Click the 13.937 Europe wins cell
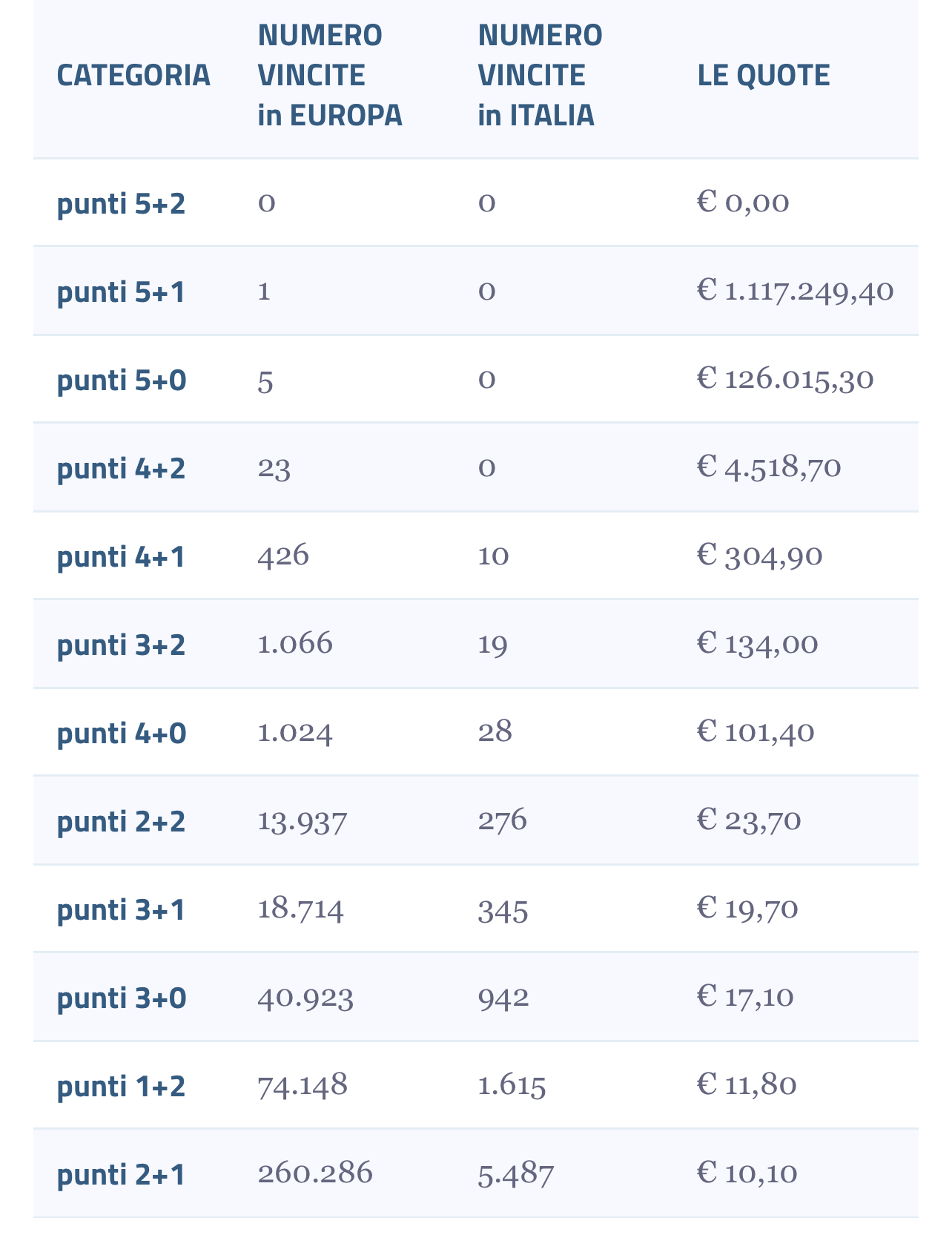Viewport: 952px width, 1235px height. tap(302, 821)
